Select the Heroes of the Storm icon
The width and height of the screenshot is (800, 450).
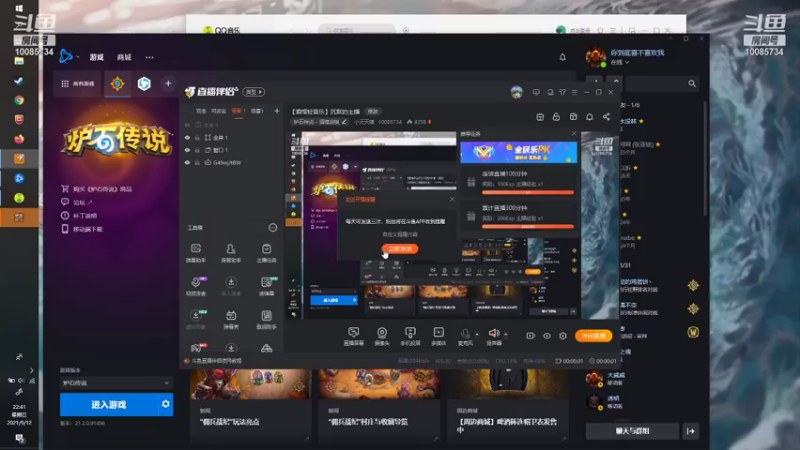click(144, 84)
